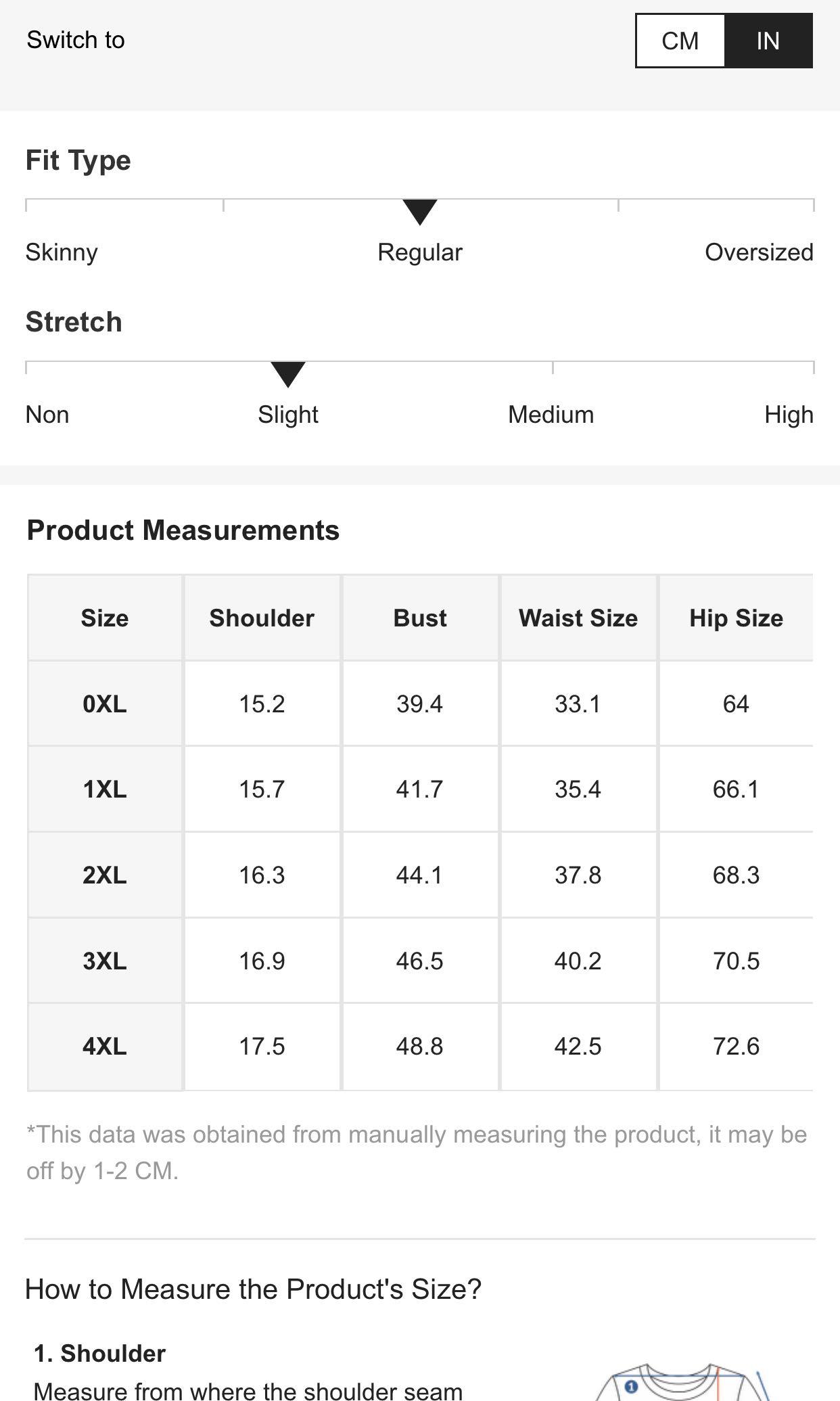This screenshot has width=840, height=1401.
Task: Select the 4XL size row header
Action: tap(105, 1047)
